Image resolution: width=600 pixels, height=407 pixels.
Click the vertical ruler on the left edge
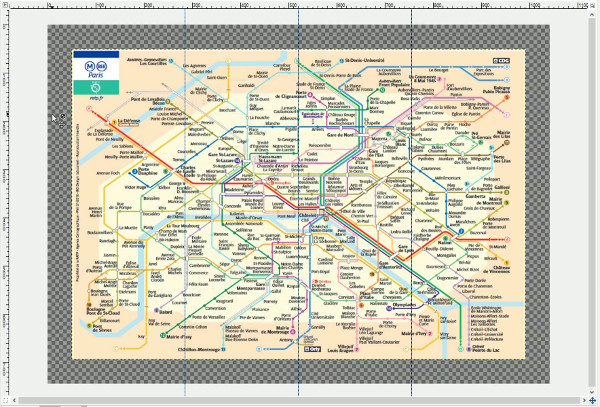[x=5, y=203]
